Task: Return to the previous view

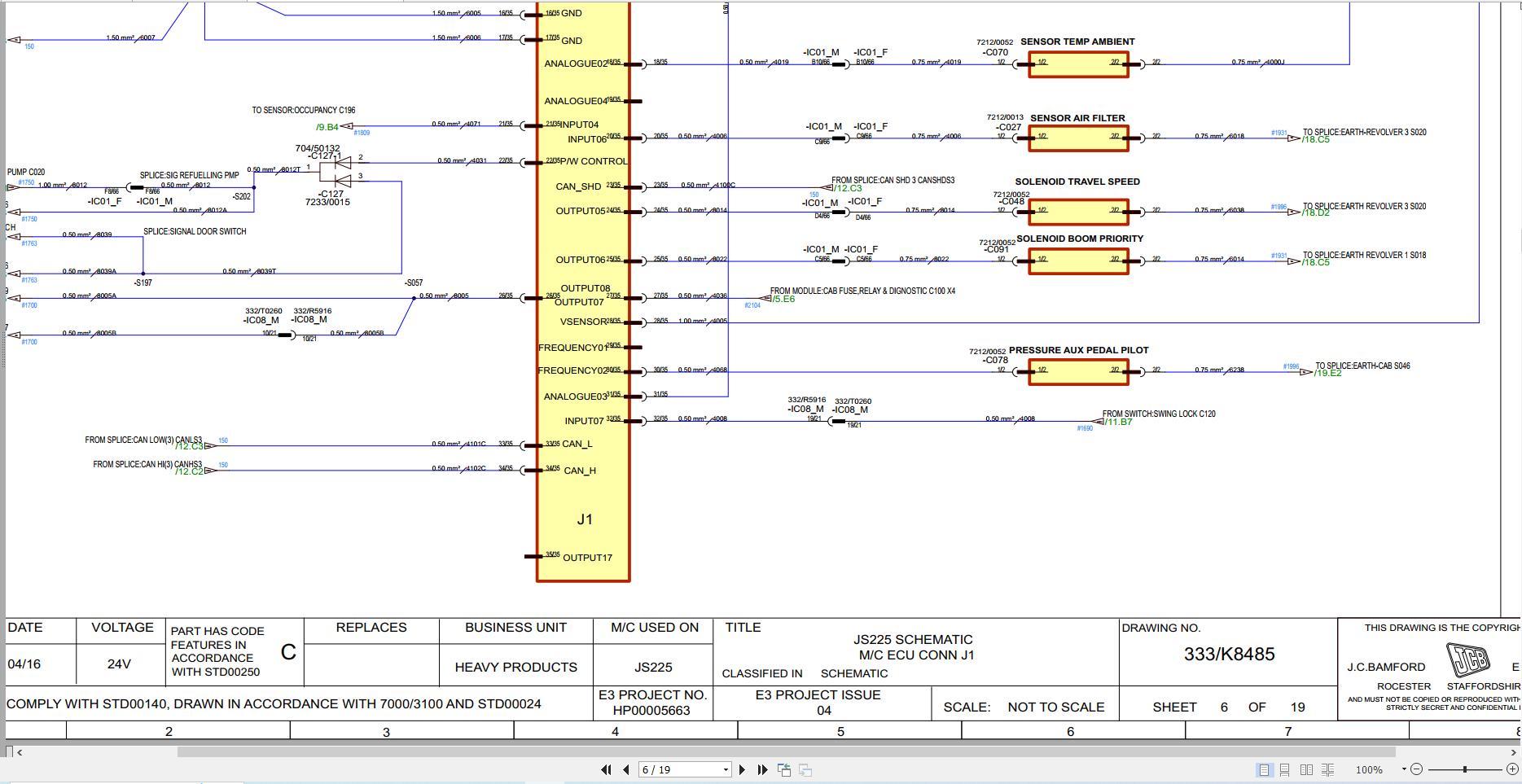Action: click(783, 769)
